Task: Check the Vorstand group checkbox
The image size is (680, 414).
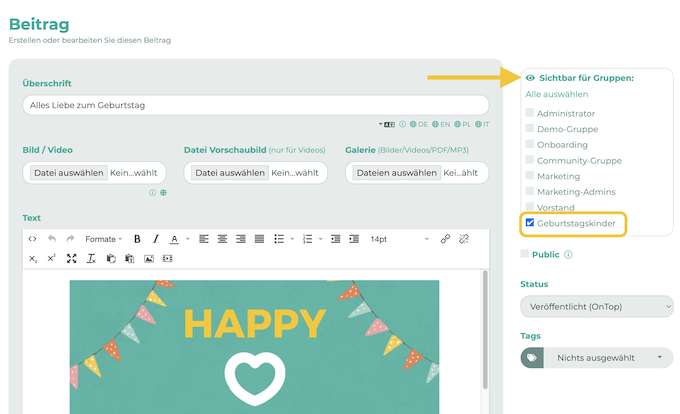Action: click(x=530, y=206)
